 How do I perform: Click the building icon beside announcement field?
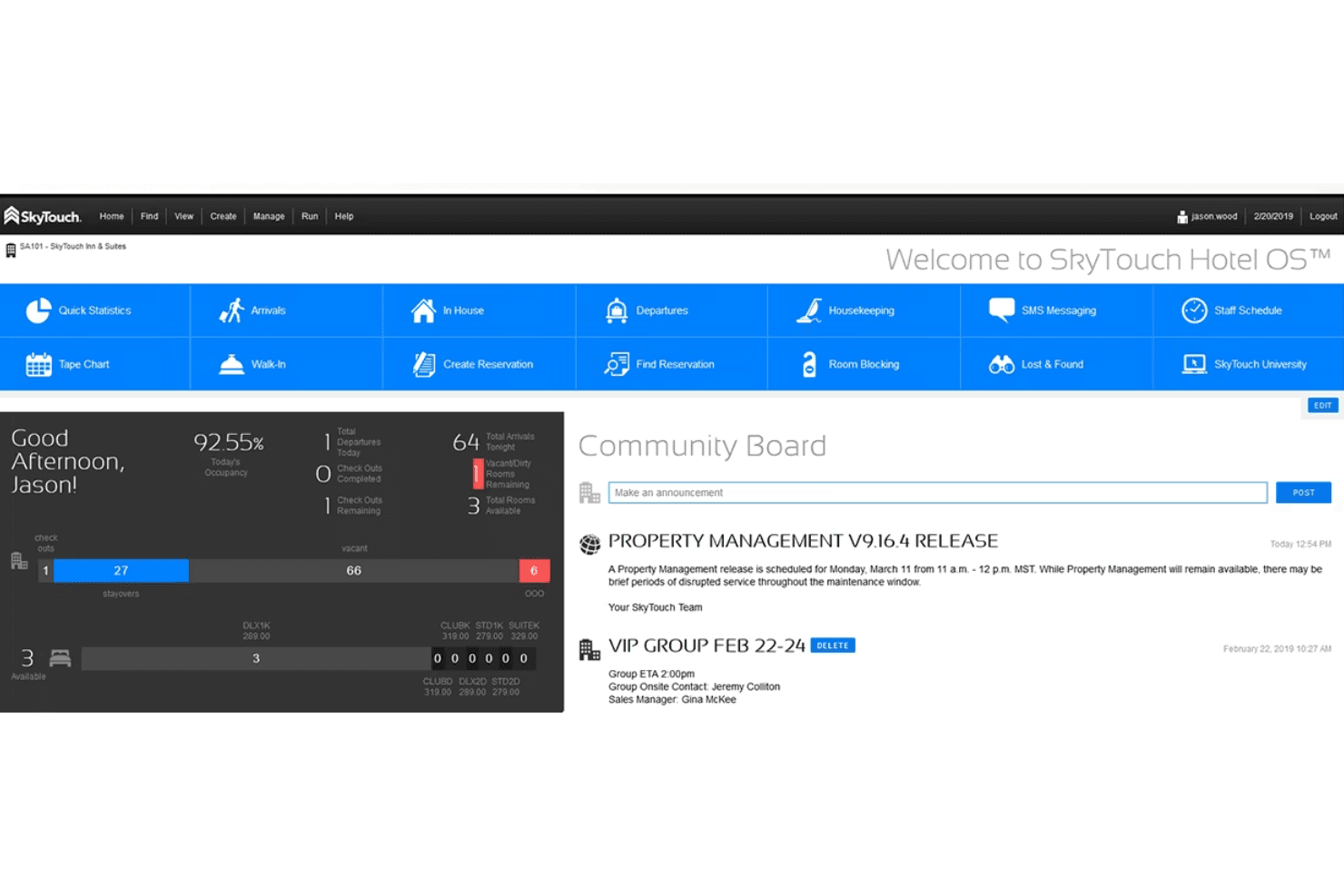click(590, 493)
